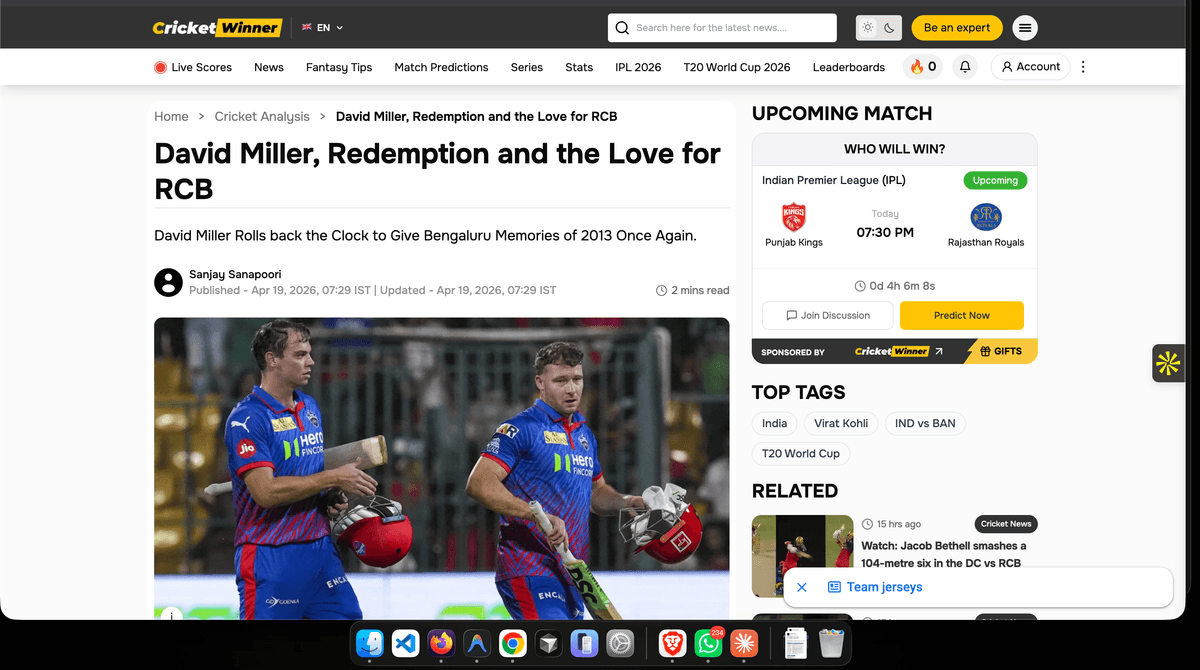Click the Team jerseys suggestion
Screen dimensions: 1200x670
click(x=875, y=587)
